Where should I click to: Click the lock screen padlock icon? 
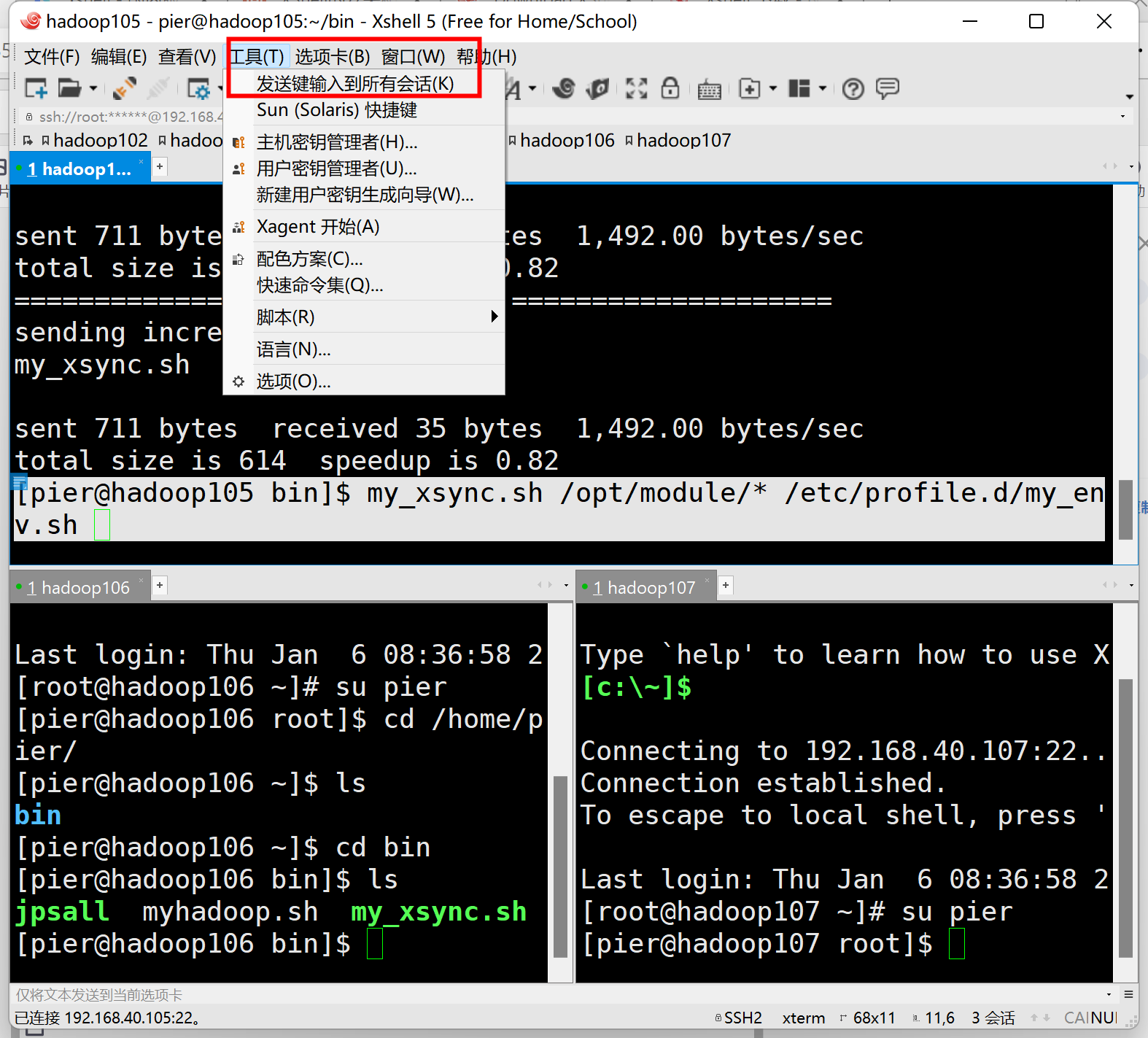coord(670,88)
